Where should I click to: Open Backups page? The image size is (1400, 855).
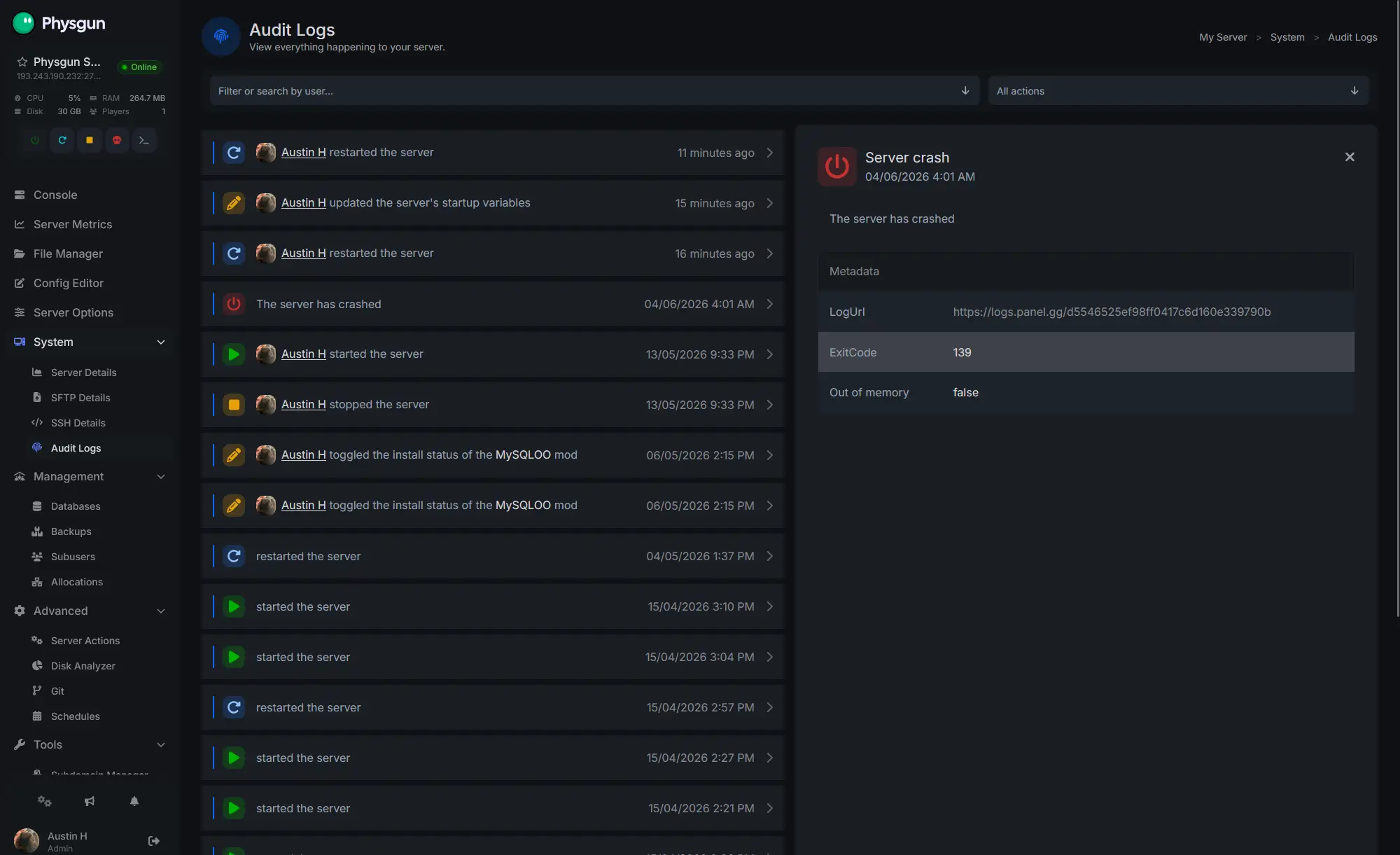tap(71, 531)
